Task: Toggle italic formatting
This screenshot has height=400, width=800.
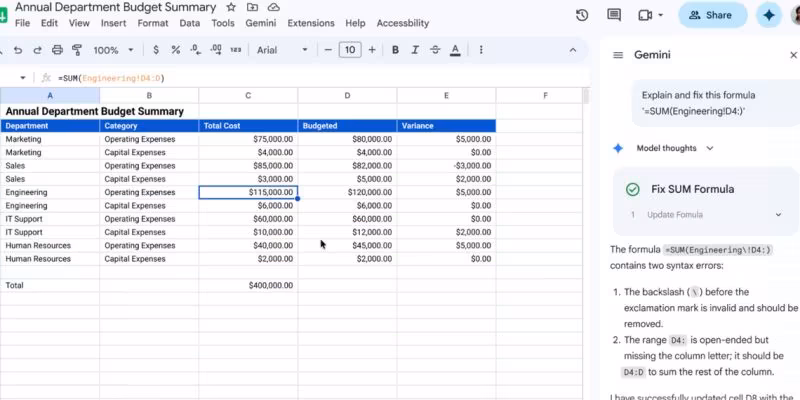Action: click(415, 50)
